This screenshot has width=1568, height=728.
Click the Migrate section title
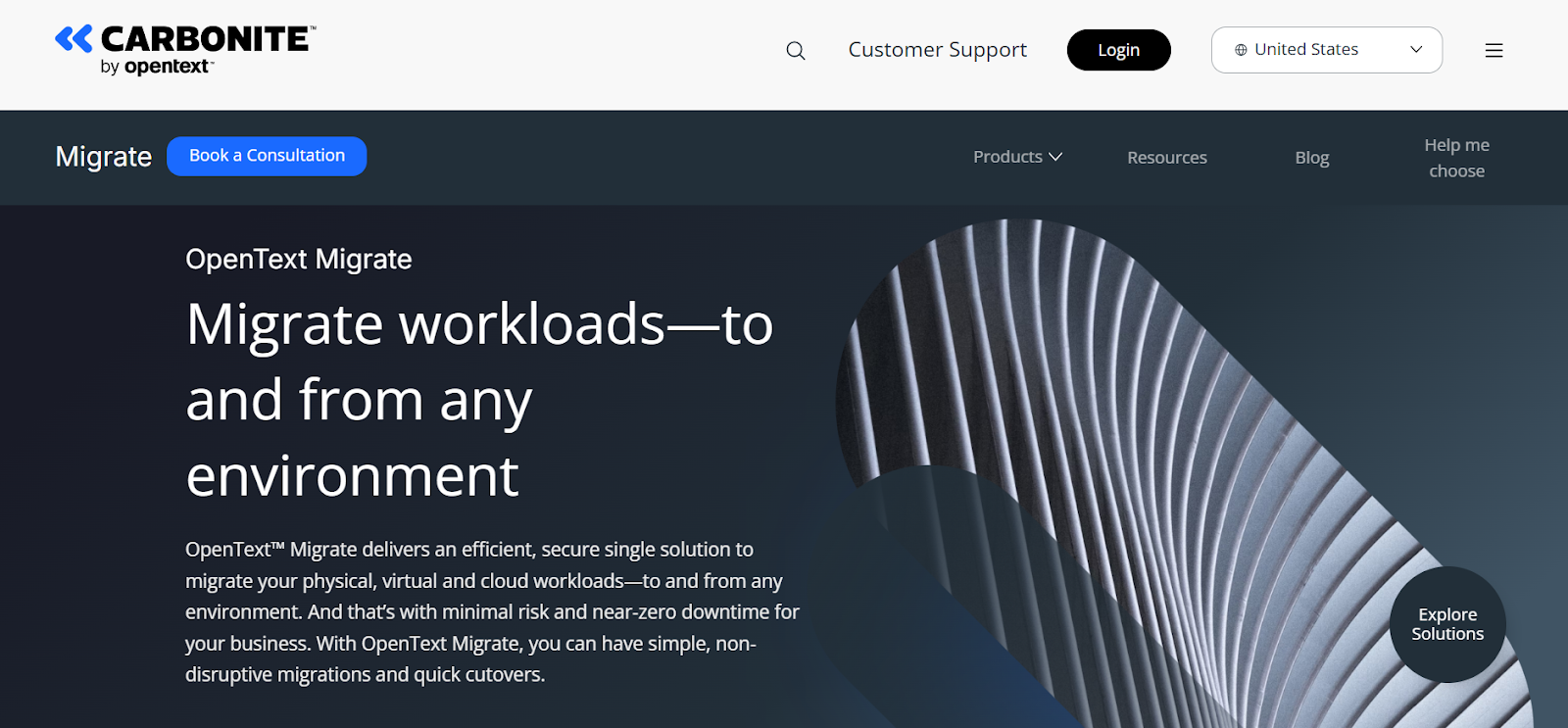pyautogui.click(x=103, y=157)
